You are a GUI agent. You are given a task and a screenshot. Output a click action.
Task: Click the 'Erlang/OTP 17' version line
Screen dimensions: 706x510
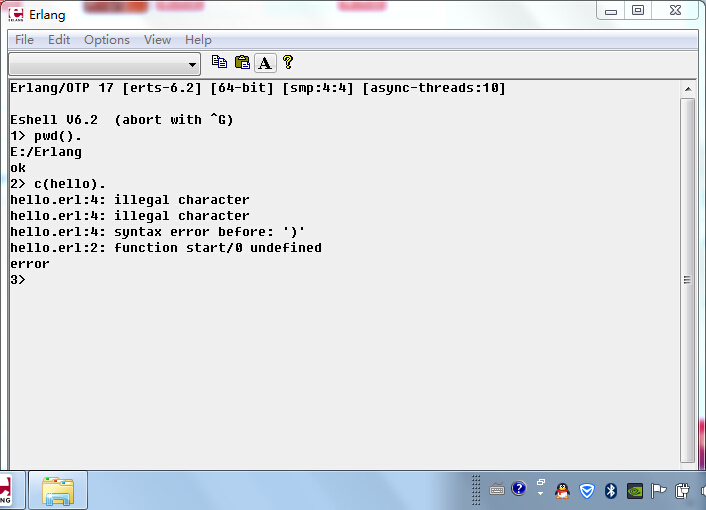[258, 88]
